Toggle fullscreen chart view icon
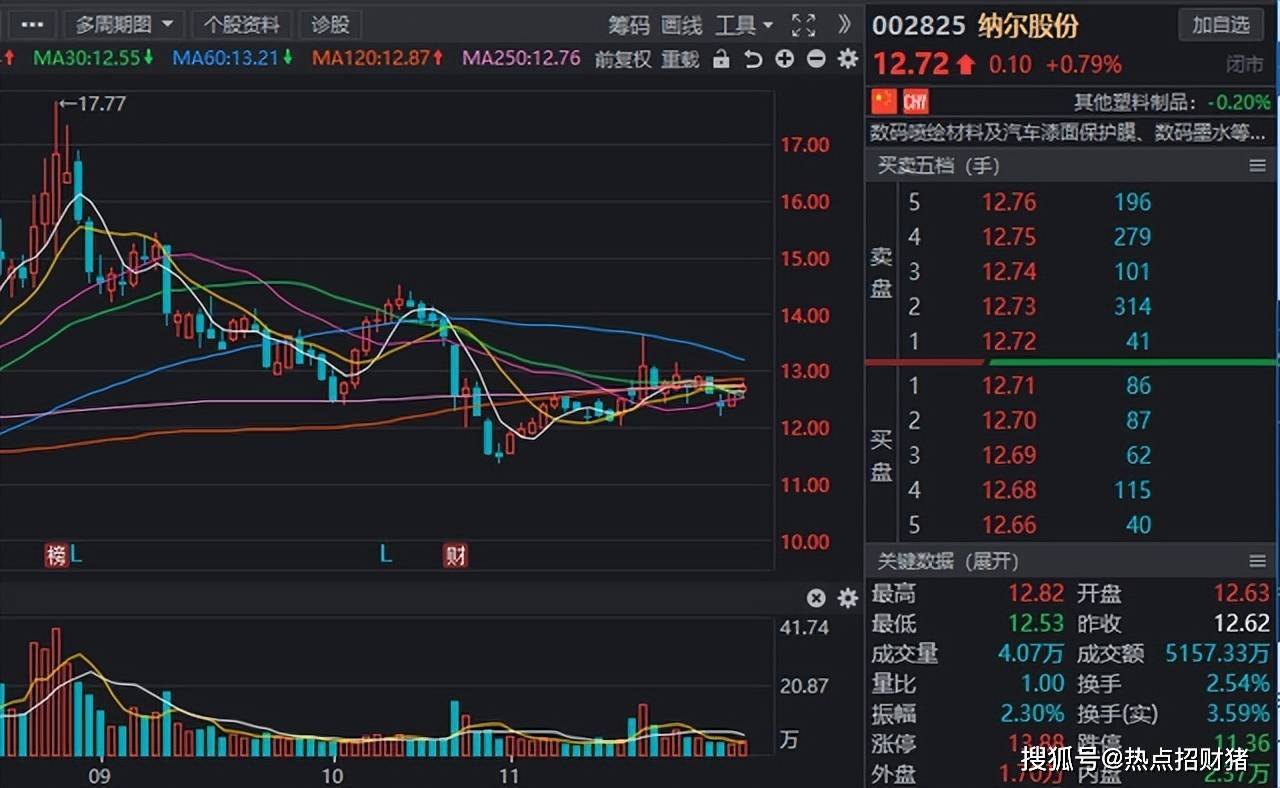Screen dimensions: 1280x788 pos(803,25)
